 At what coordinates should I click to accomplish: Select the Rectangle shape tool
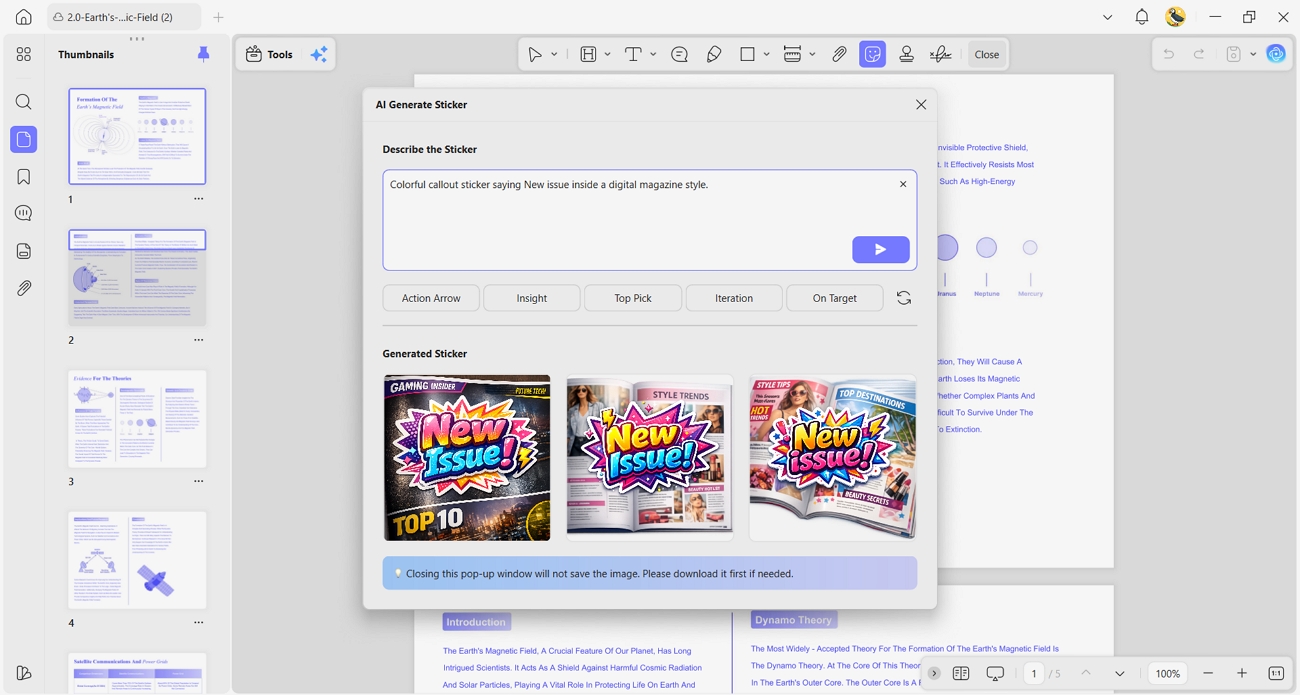click(747, 54)
